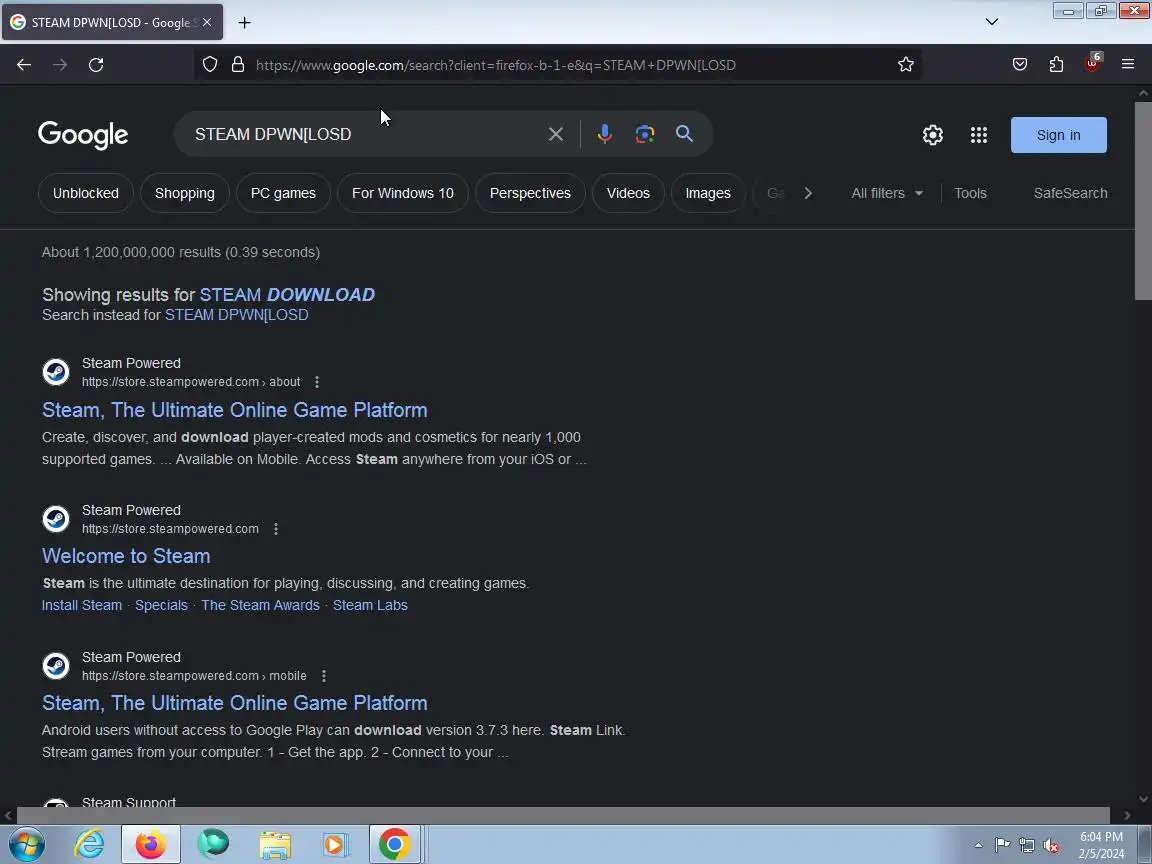Open the steampowered.com mobile result title

[234, 703]
